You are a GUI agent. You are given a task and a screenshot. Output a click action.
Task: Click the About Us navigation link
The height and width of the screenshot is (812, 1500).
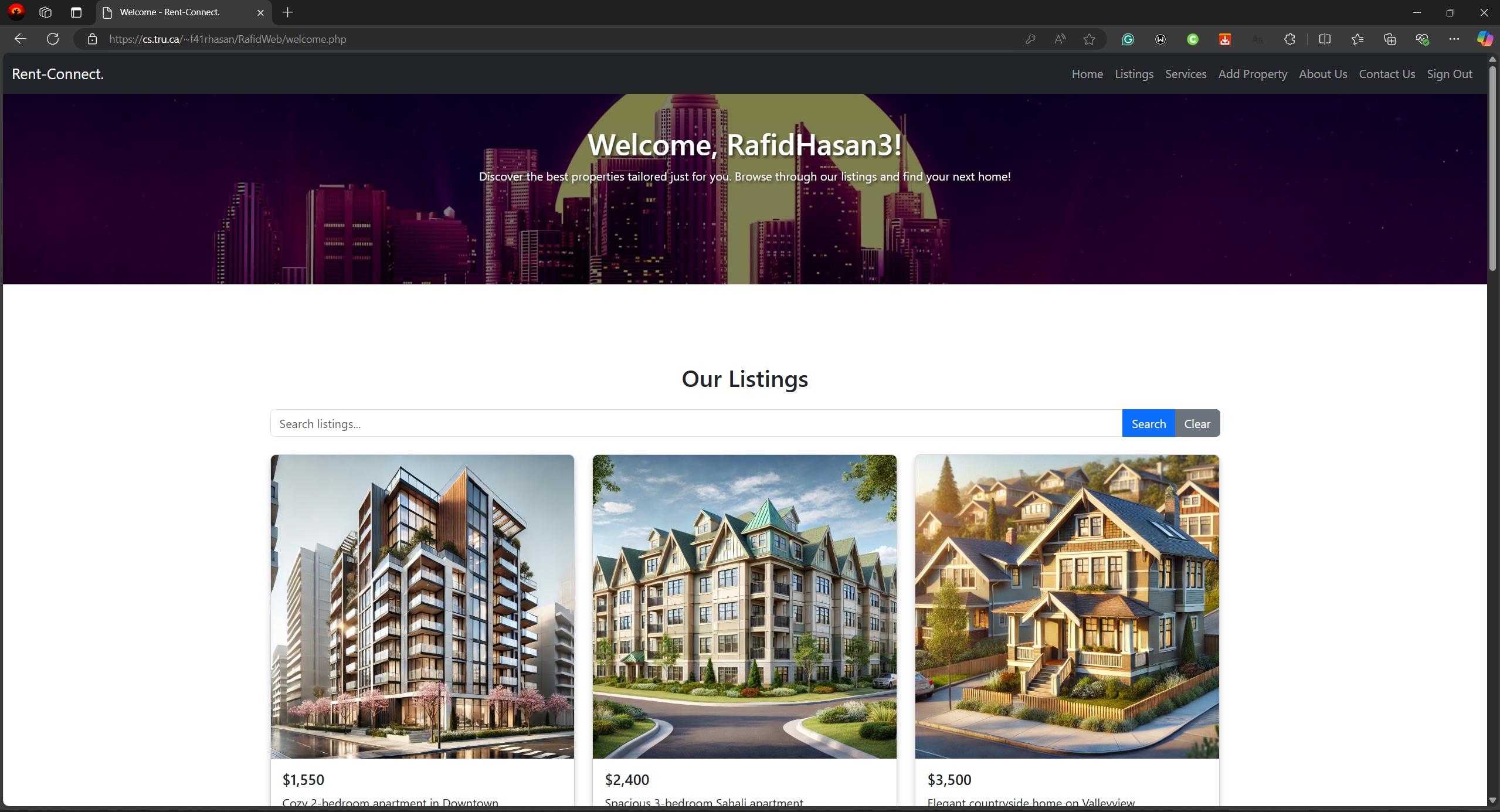tap(1323, 73)
